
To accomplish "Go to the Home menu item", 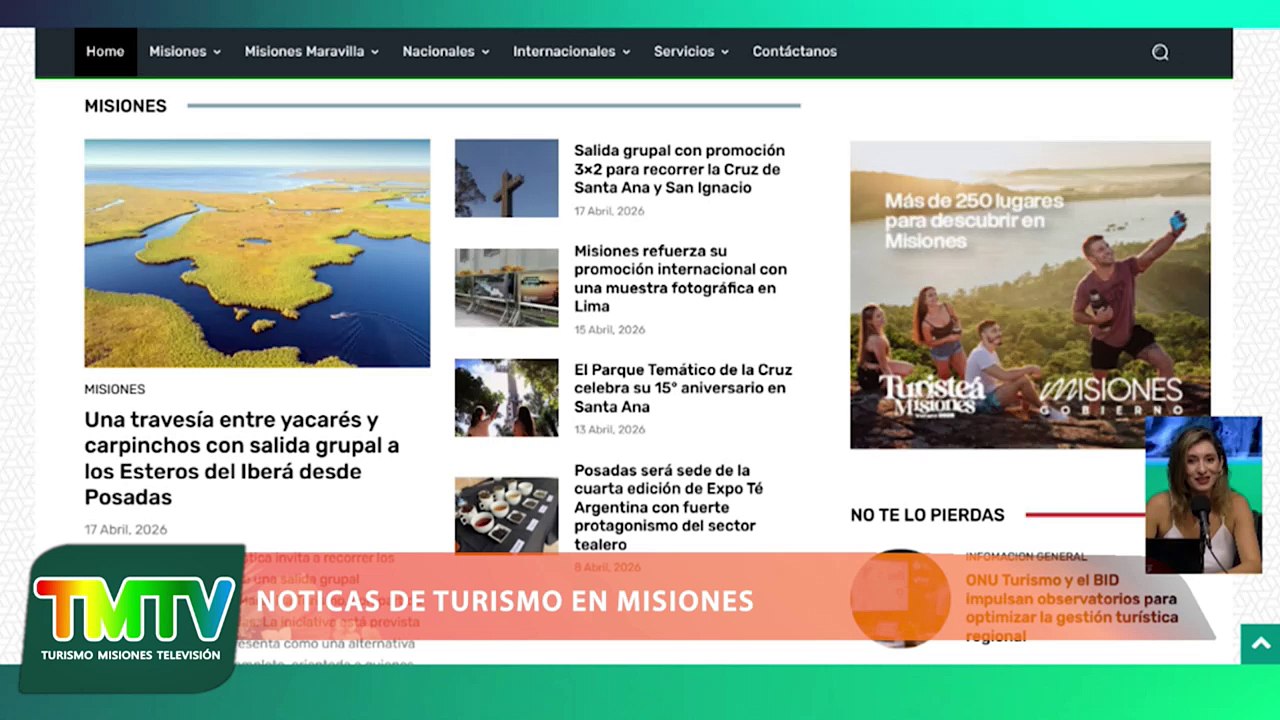I will click(x=105, y=52).
